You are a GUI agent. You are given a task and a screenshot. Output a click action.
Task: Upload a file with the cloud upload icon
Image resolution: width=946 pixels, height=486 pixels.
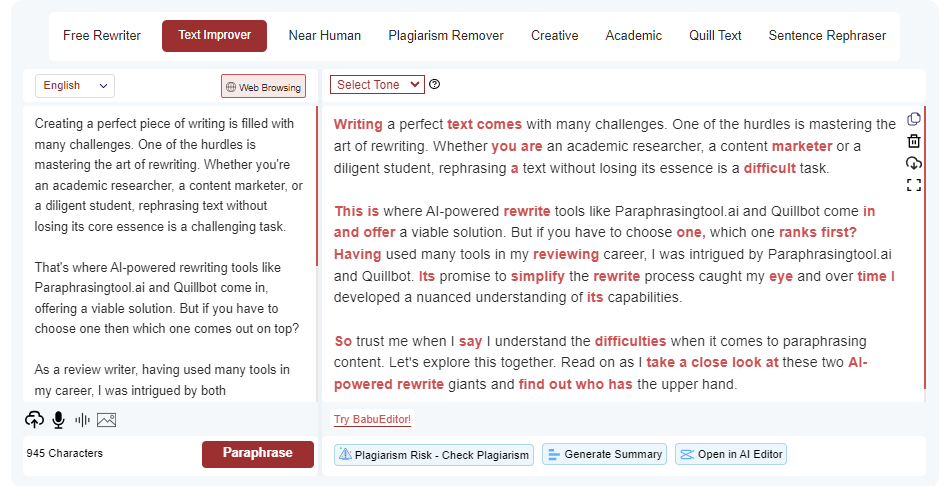(x=34, y=420)
